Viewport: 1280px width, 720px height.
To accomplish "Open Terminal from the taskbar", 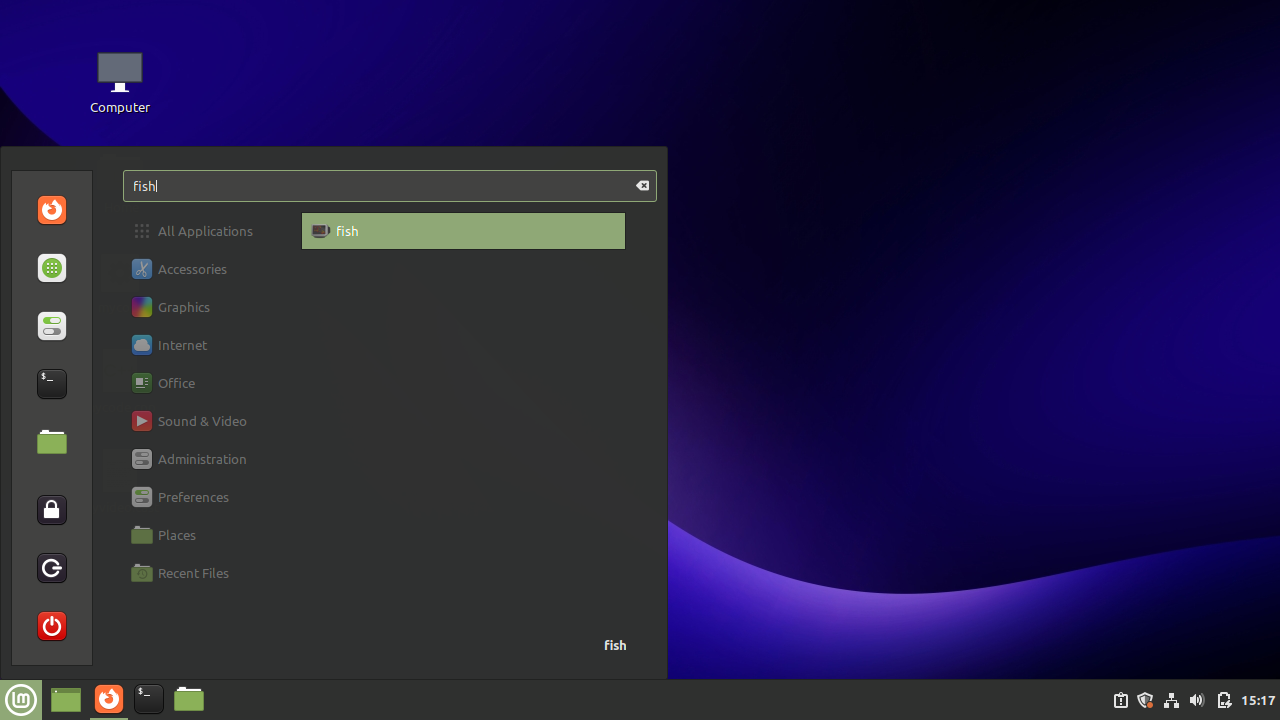I will [x=149, y=699].
